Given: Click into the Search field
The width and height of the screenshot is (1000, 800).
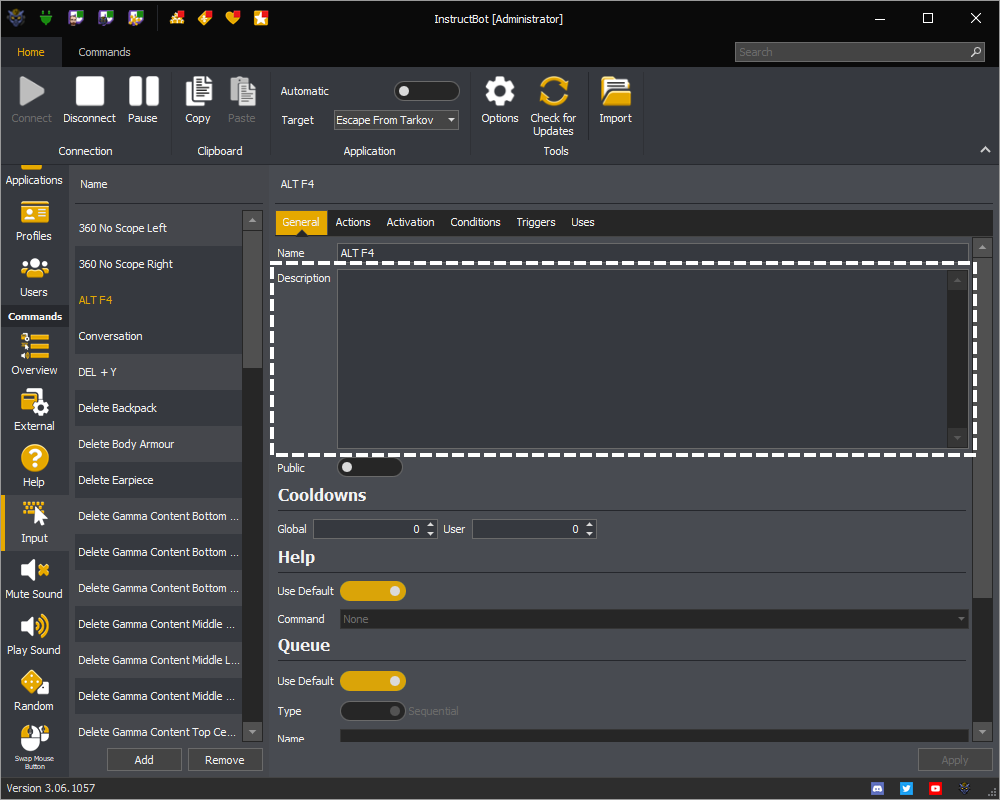Looking at the screenshot, I should pyautogui.click(x=851, y=52).
